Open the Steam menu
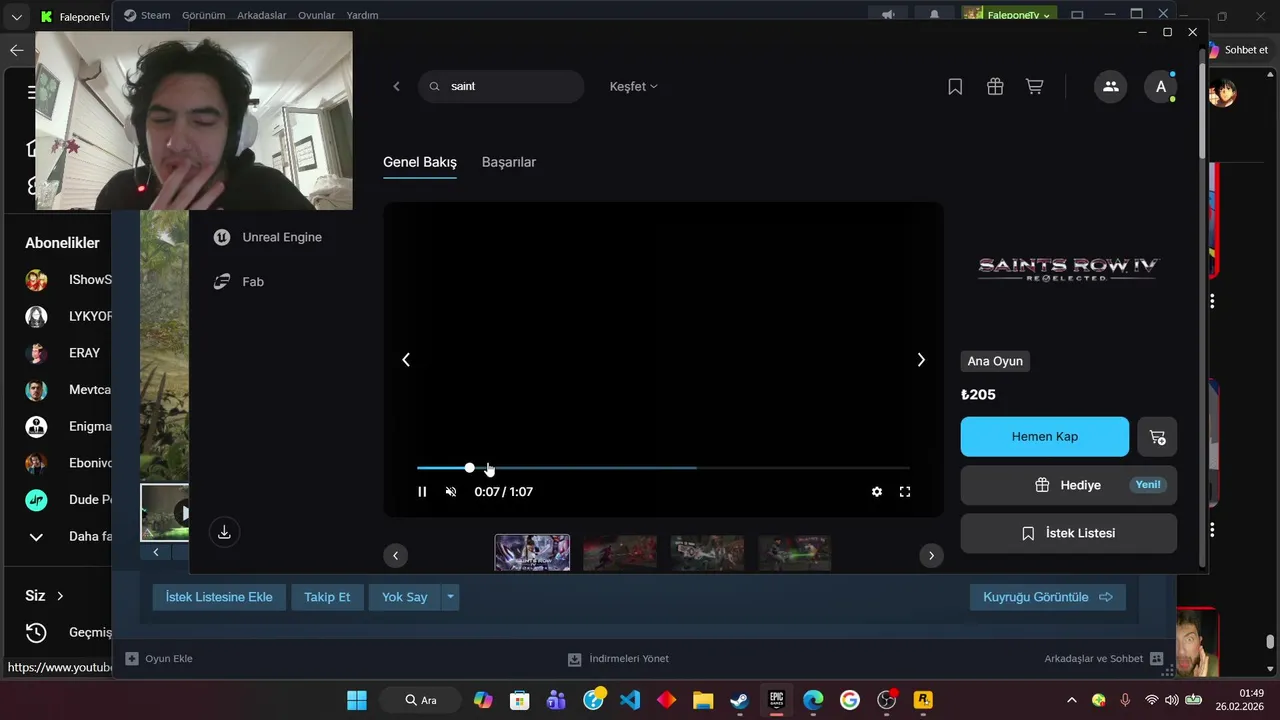Image resolution: width=1280 pixels, height=720 pixels. (147, 15)
